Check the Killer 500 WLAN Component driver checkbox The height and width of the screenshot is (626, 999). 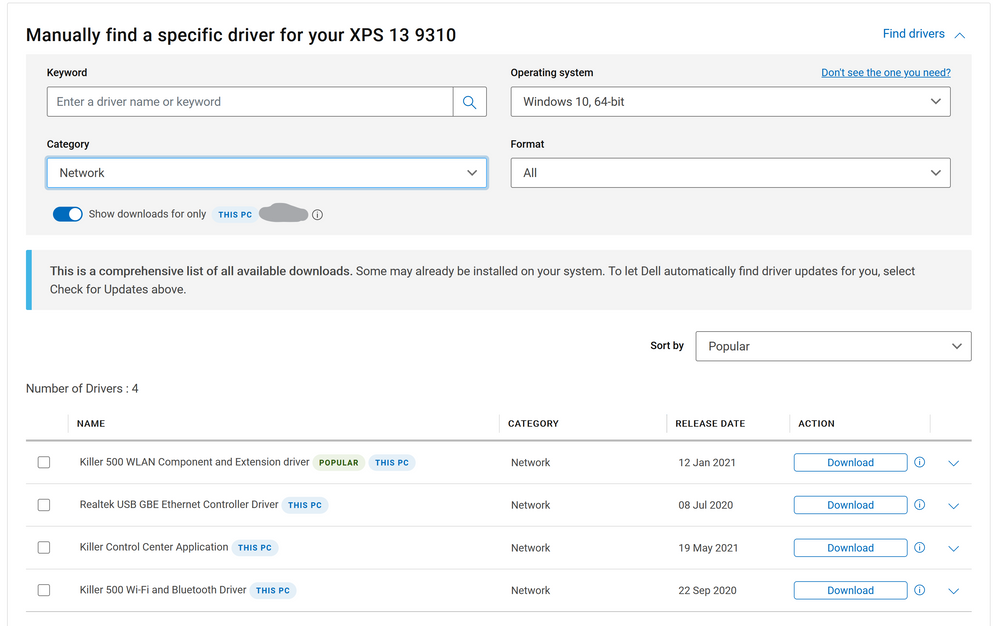tap(44, 463)
